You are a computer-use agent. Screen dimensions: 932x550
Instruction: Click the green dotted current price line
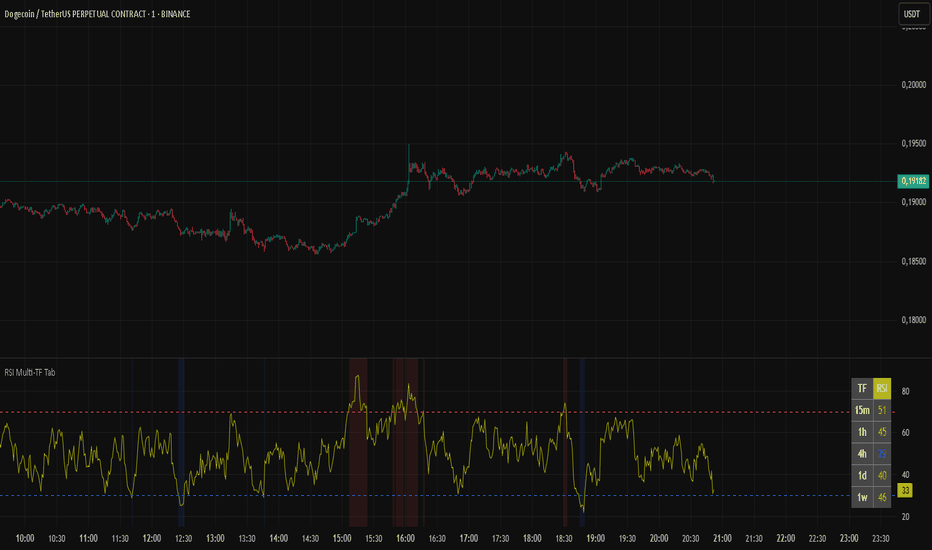click(x=448, y=181)
